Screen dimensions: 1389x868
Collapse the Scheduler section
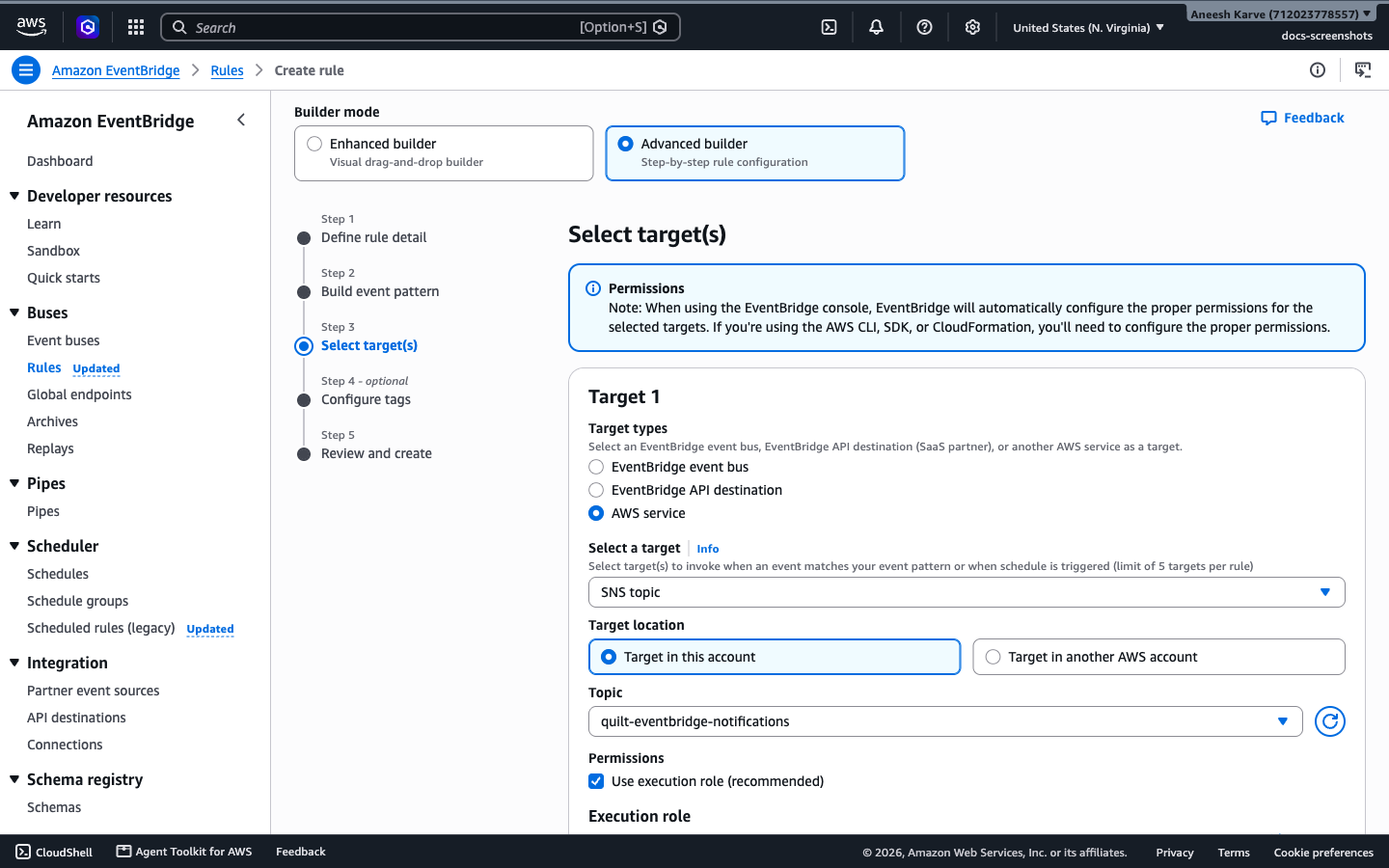tap(14, 546)
